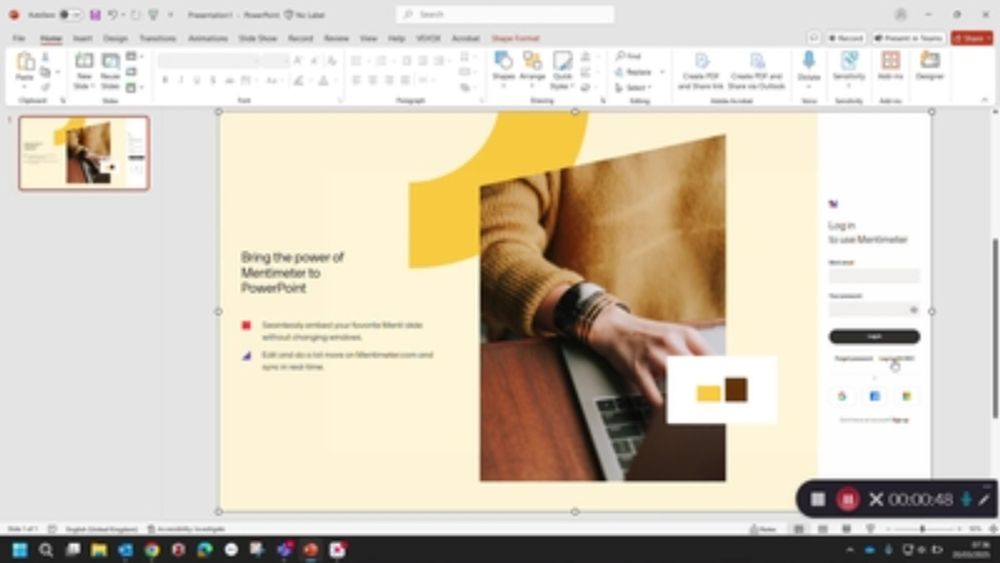
Task: Click Create PDF and Share via Outlook
Action: click(x=756, y=70)
